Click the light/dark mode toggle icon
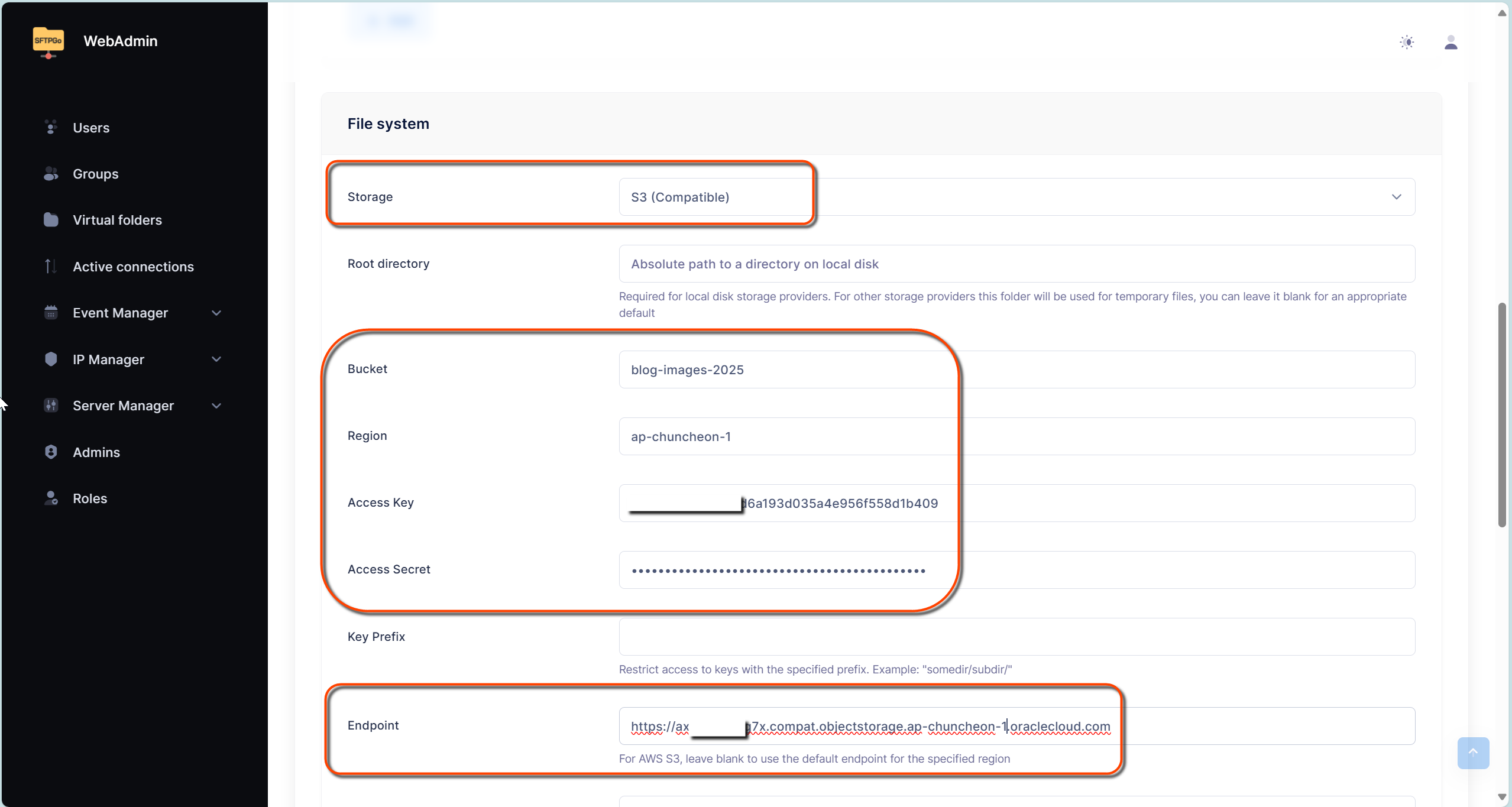1512x807 pixels. [1407, 41]
